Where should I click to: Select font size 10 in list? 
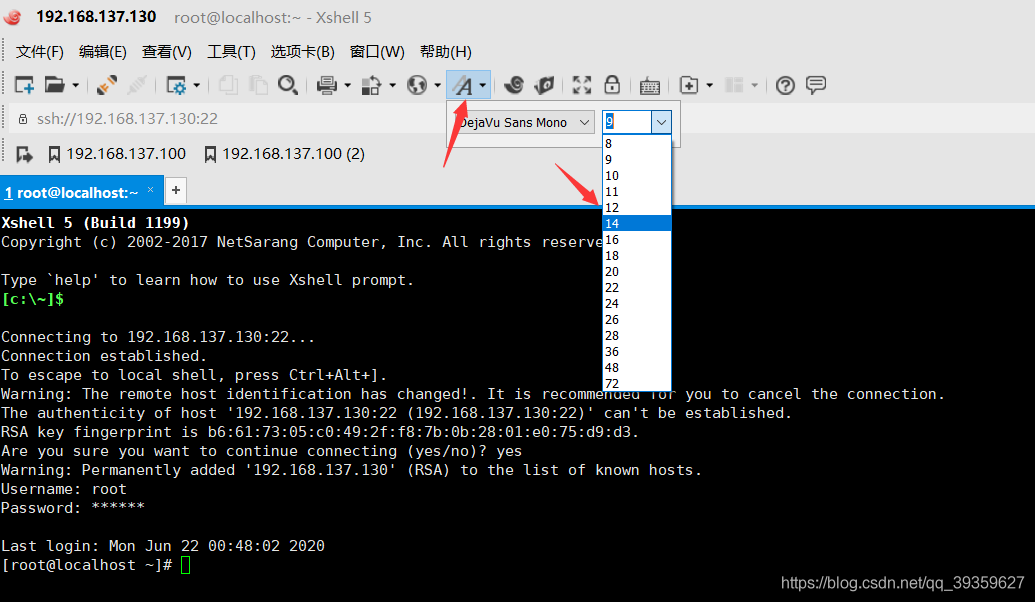[636, 176]
